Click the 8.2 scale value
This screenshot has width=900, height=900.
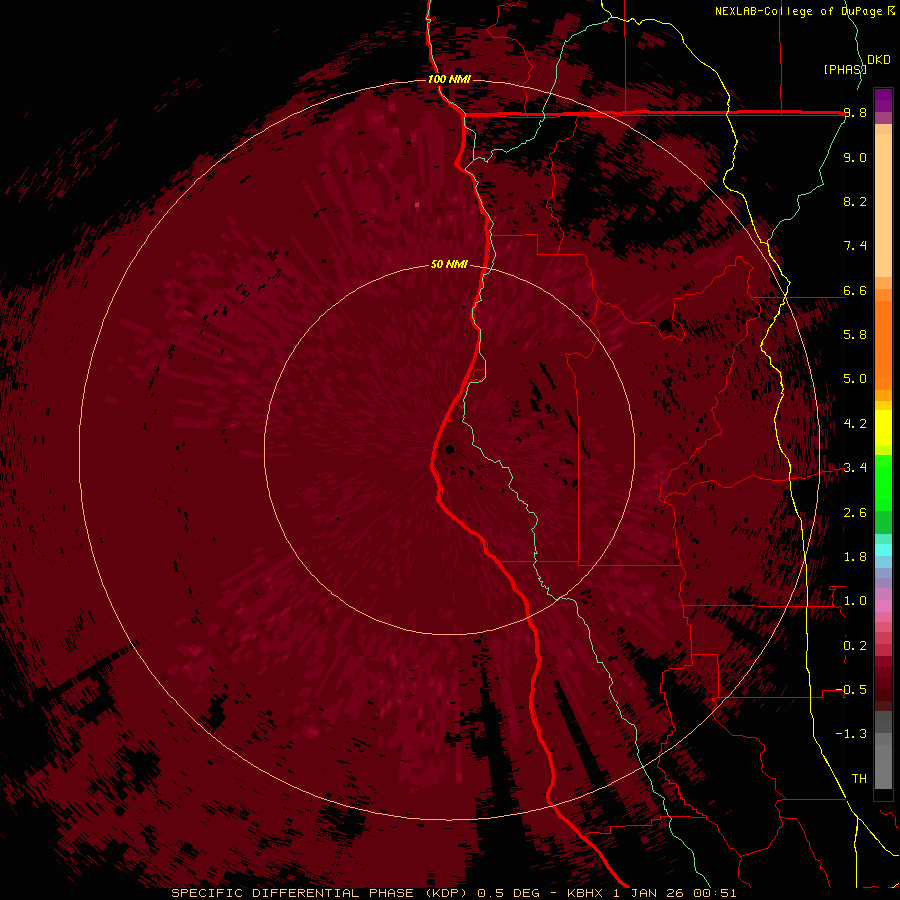[x=855, y=201]
